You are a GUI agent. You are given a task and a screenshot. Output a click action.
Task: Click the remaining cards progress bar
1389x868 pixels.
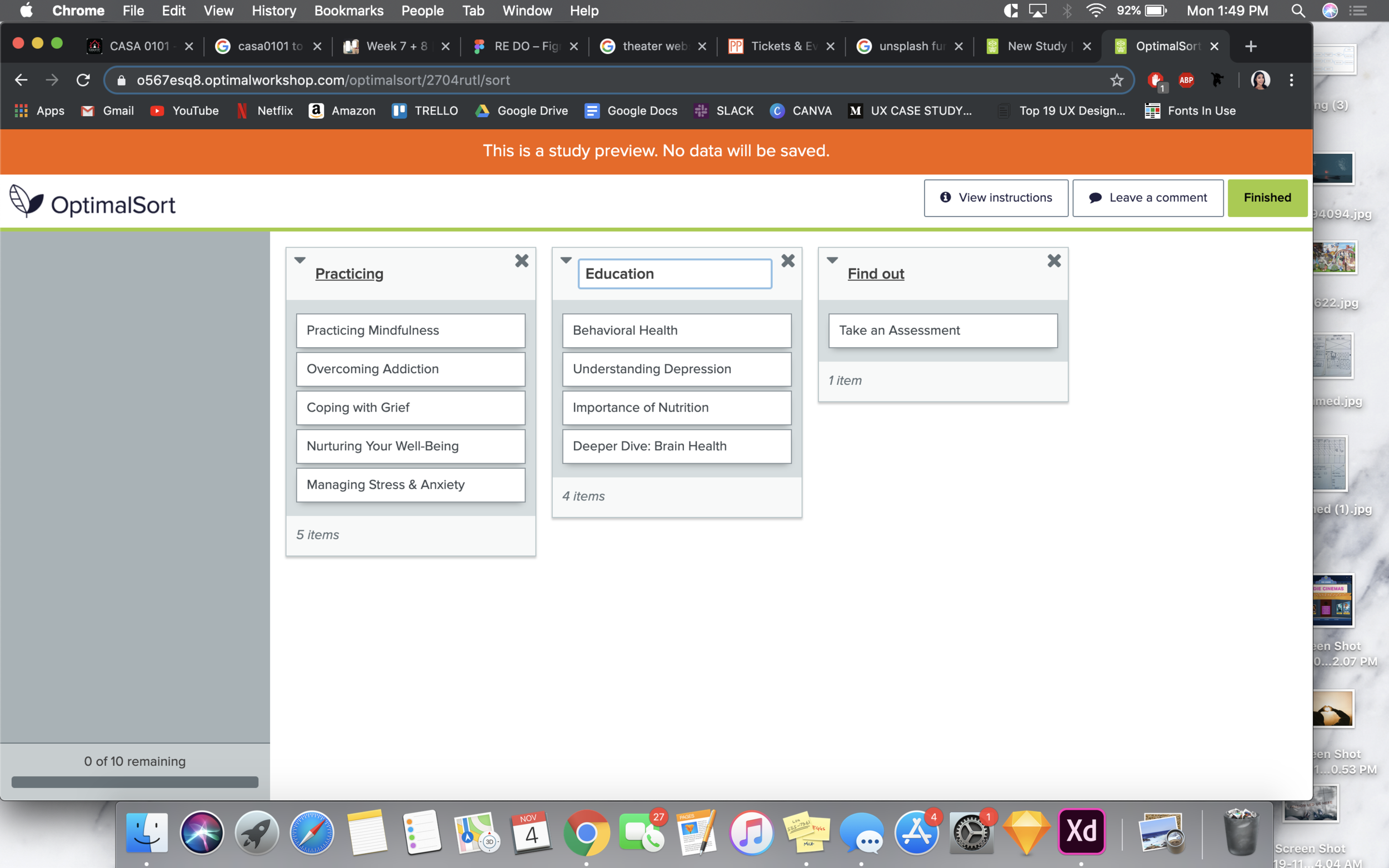(135, 782)
